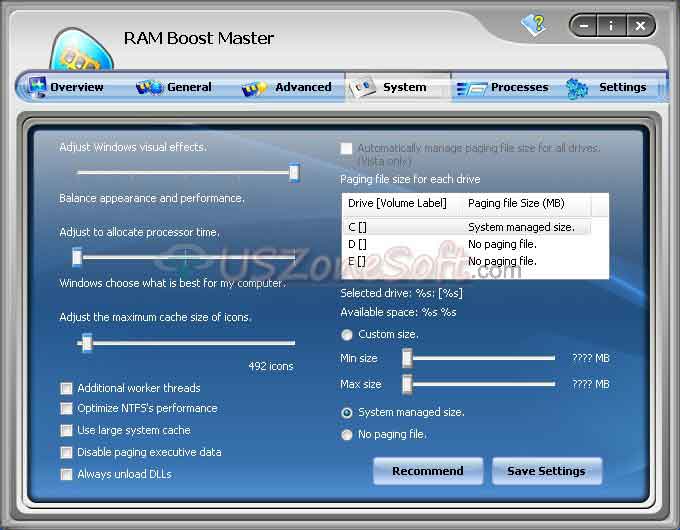Viewport: 680px width, 530px height.
Task: Choose the No paging file radio option
Action: (347, 434)
